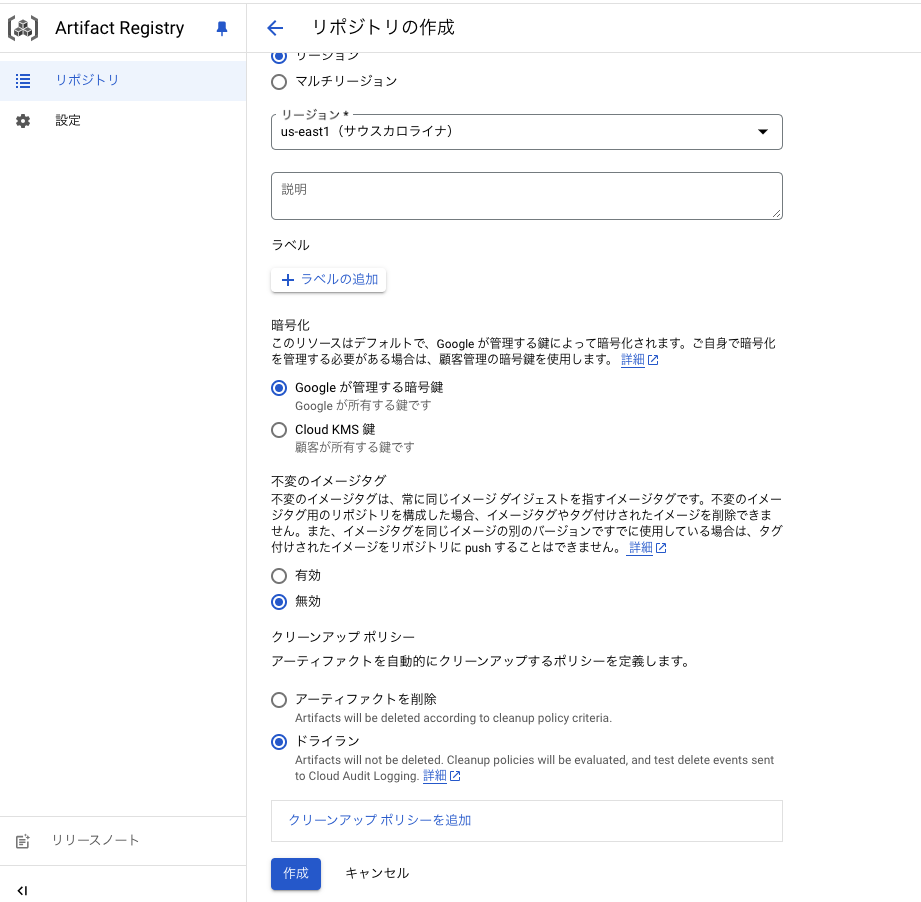The height and width of the screenshot is (902, 921).
Task: Enable 有効 for immutable image tags
Action: pos(279,575)
